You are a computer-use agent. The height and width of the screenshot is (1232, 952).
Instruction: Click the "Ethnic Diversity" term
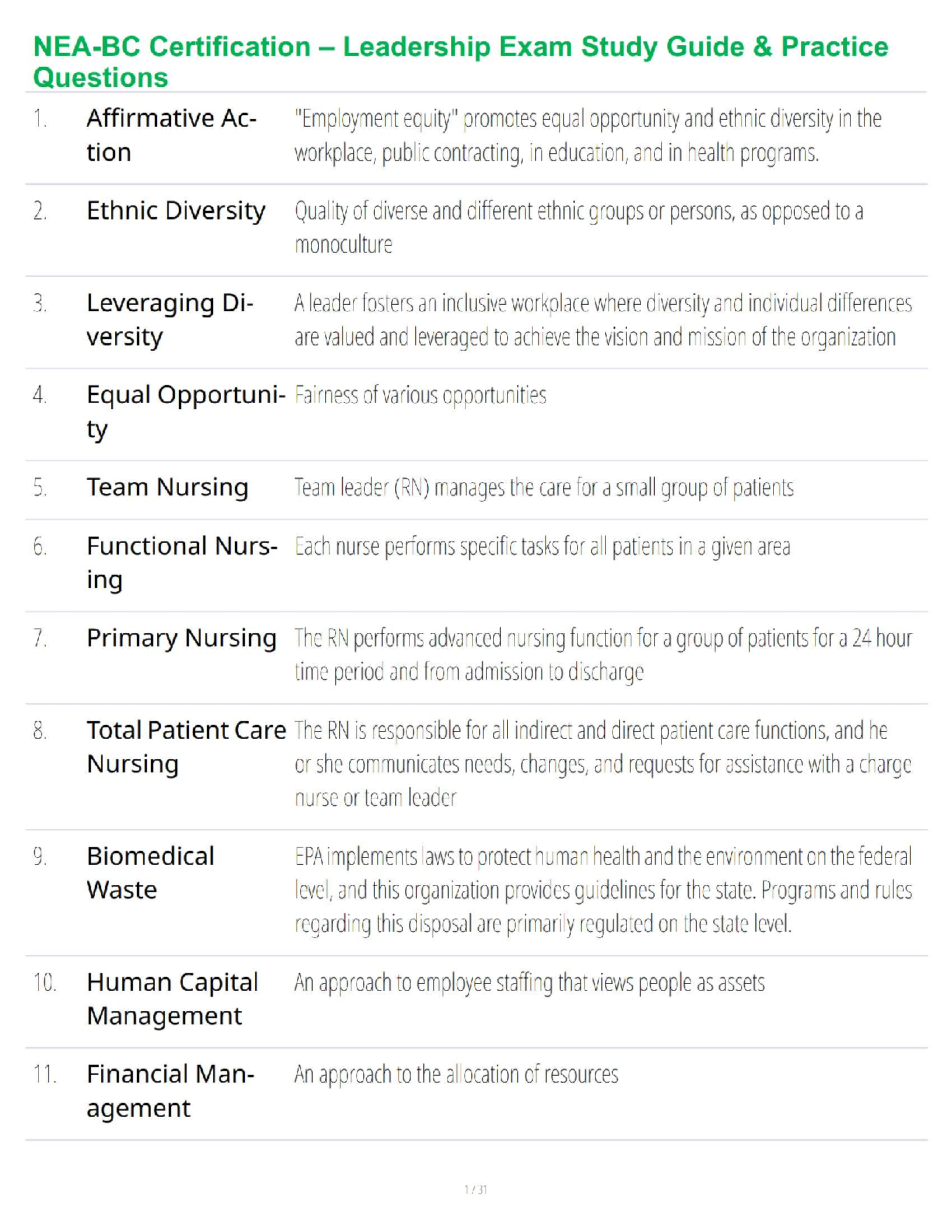176,211
